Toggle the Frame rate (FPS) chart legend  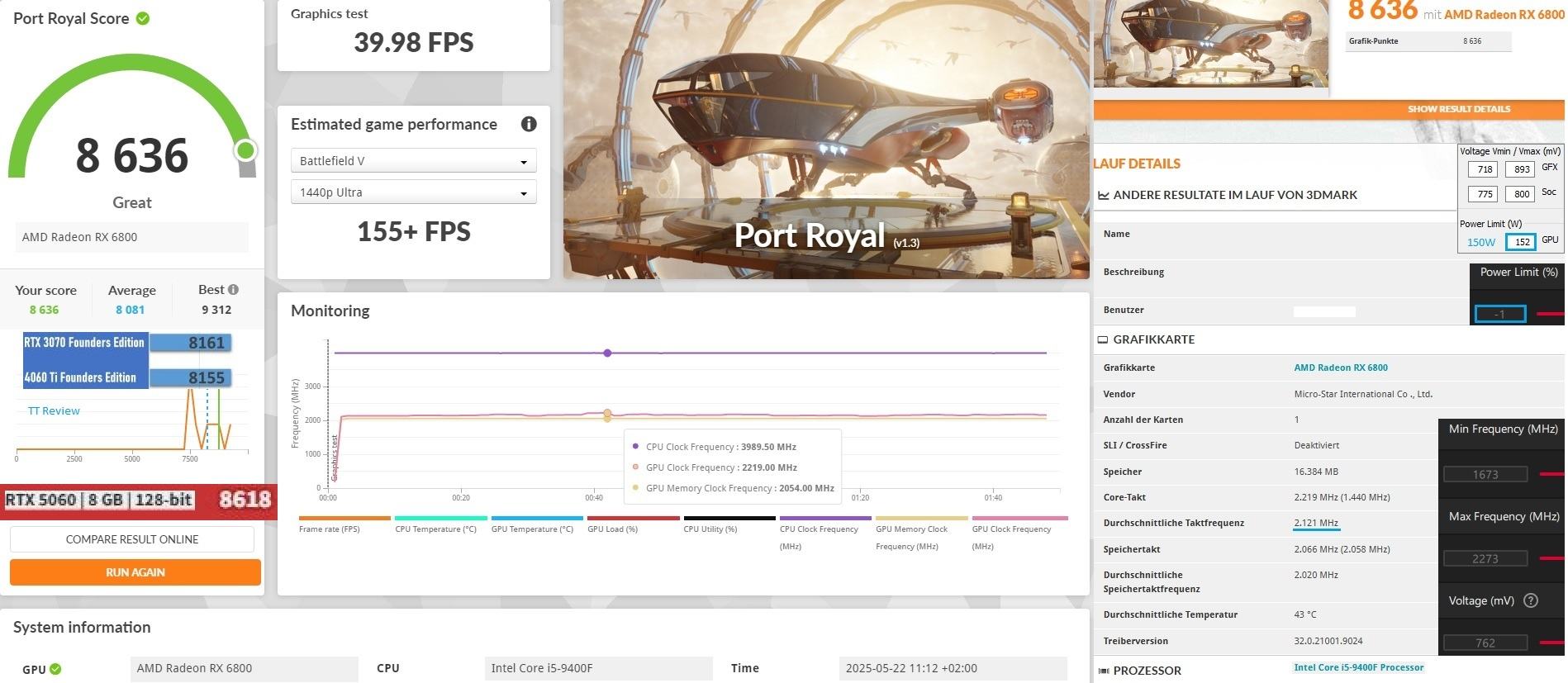344,525
